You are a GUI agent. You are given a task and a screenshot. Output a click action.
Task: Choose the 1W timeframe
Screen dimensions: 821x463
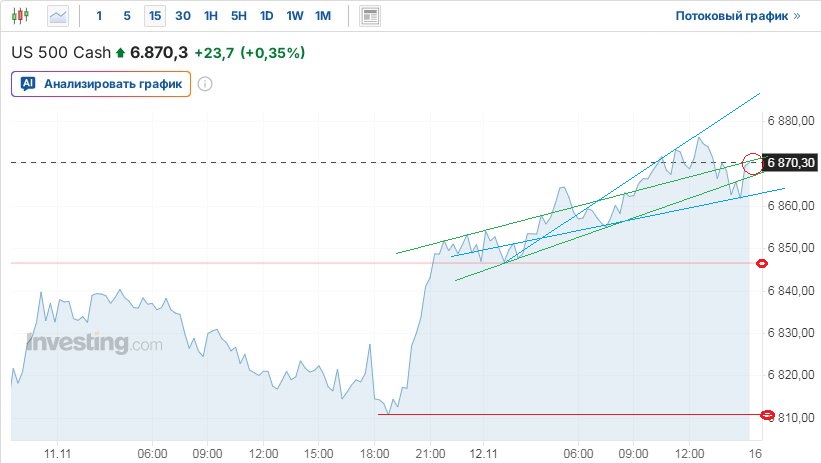294,16
